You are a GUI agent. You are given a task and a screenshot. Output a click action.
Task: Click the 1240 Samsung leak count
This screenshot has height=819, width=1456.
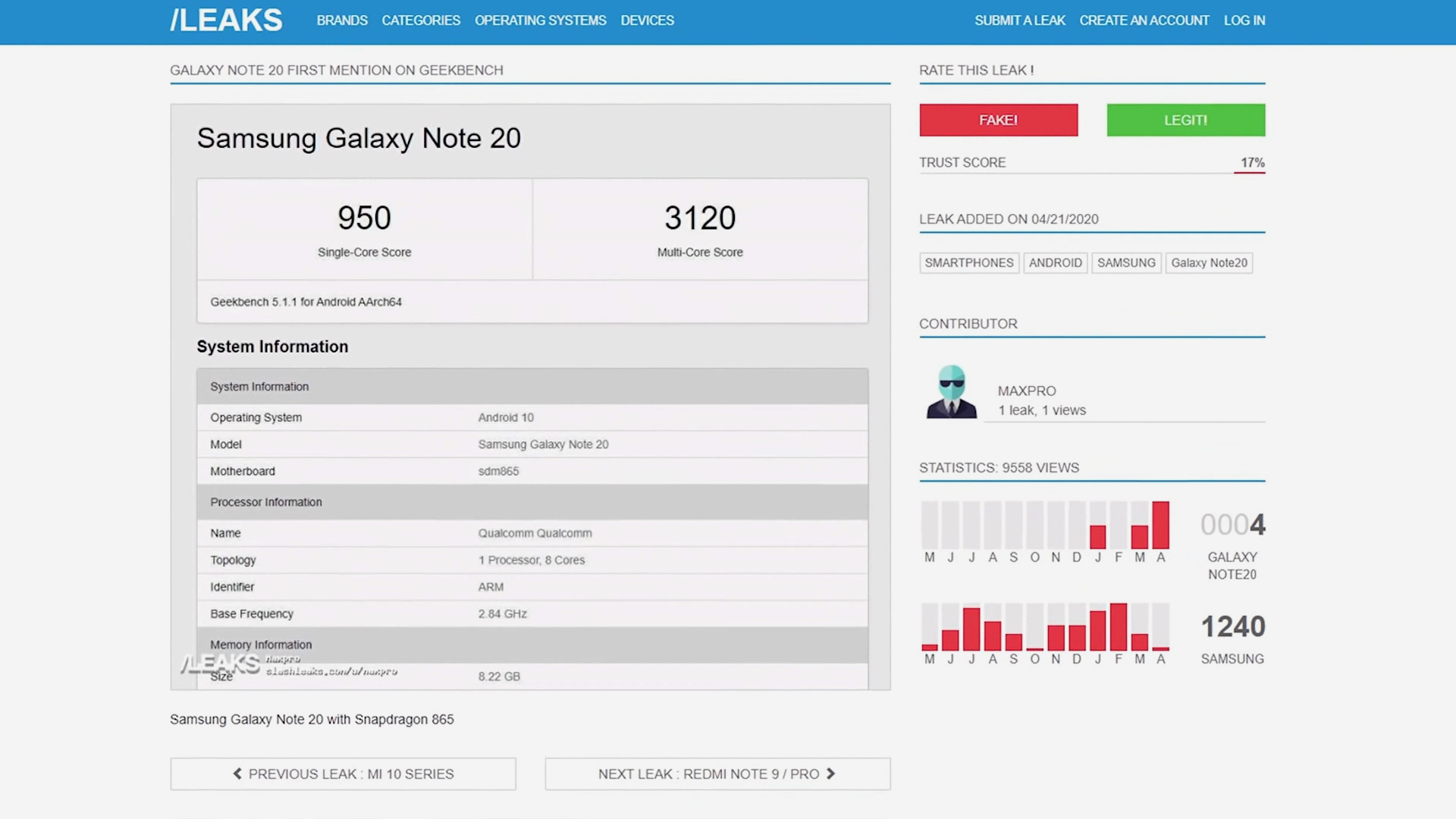pos(1233,626)
